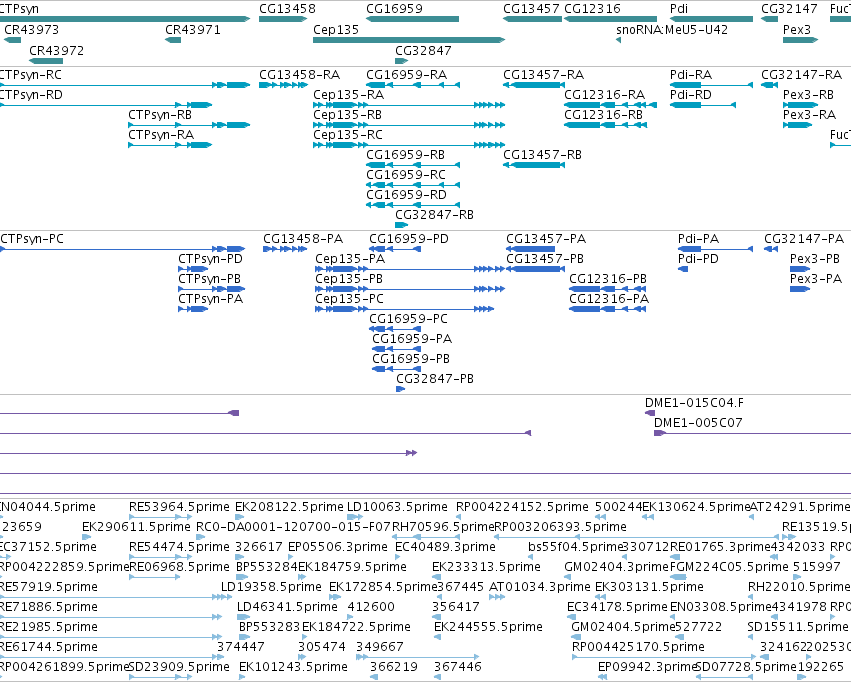Select the CG16959-RB transcript label
The image size is (851, 682).
tap(405, 155)
